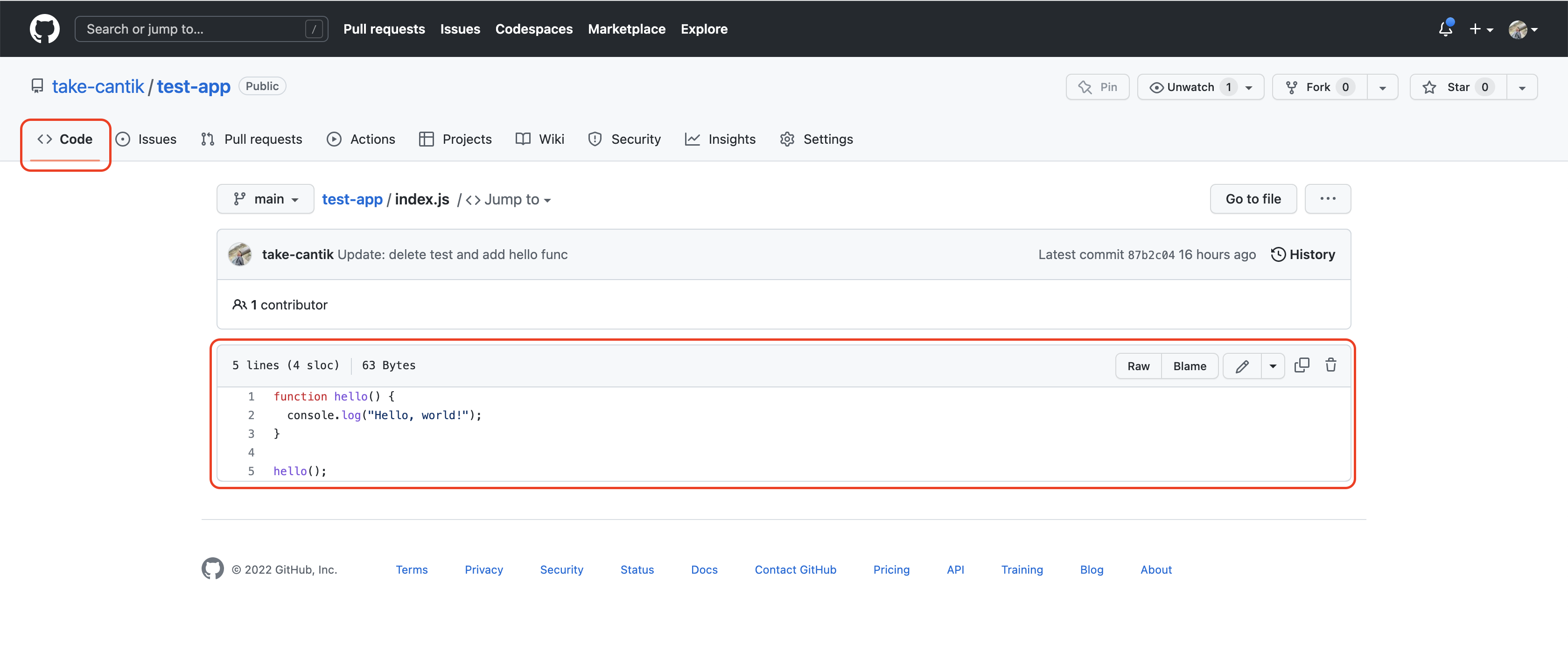Switch to the Actions tab

tap(361, 140)
